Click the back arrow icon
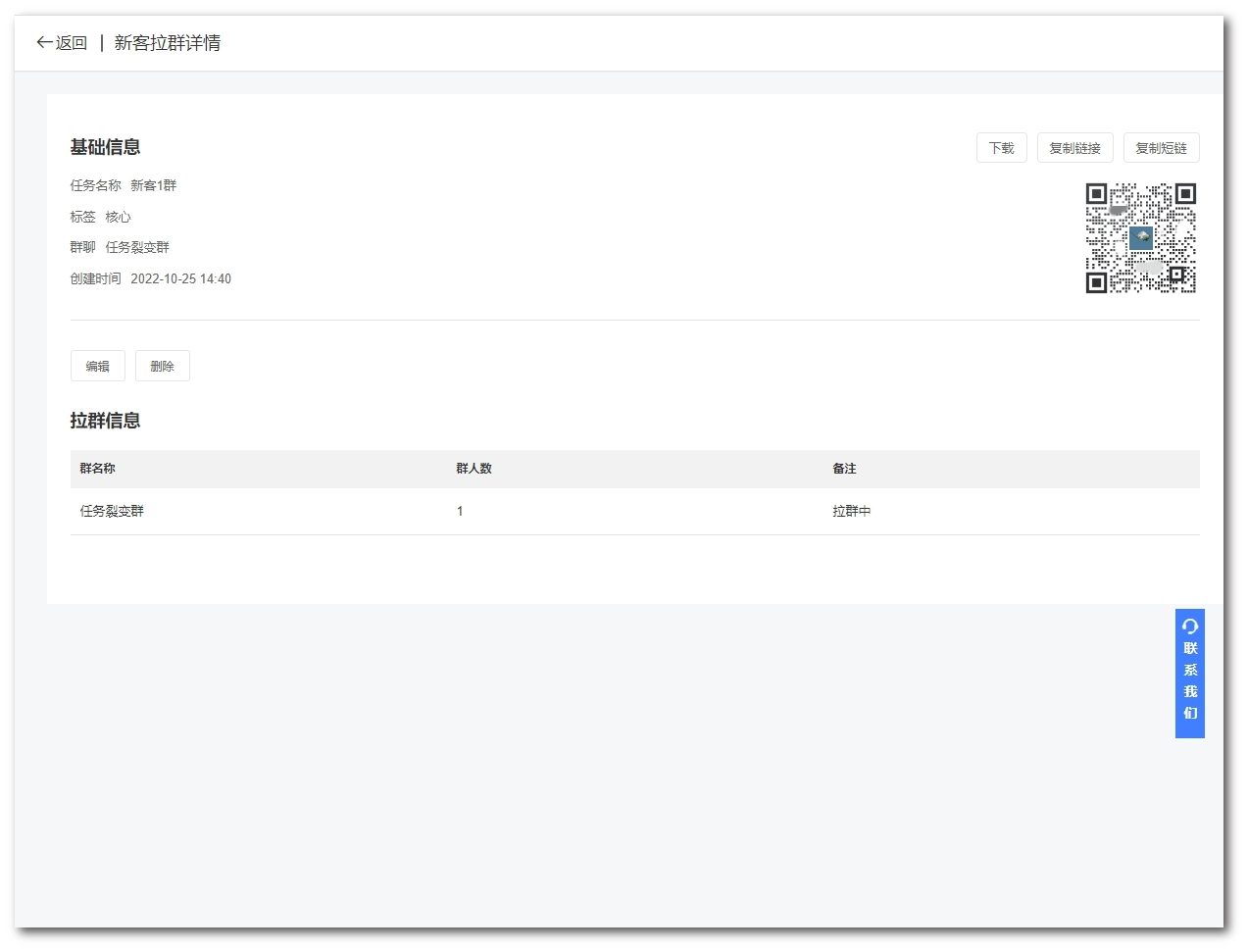The image size is (1248, 952). [44, 42]
